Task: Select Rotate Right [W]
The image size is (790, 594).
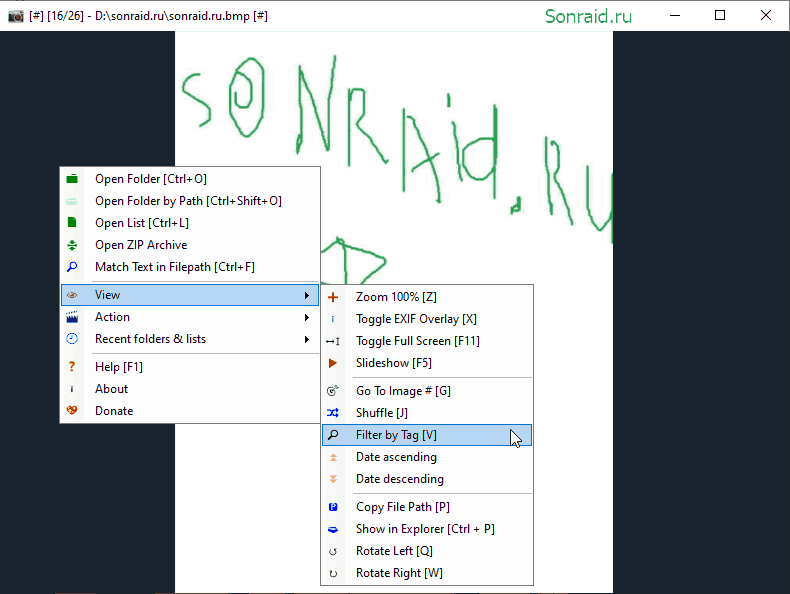Action: click(x=427, y=573)
